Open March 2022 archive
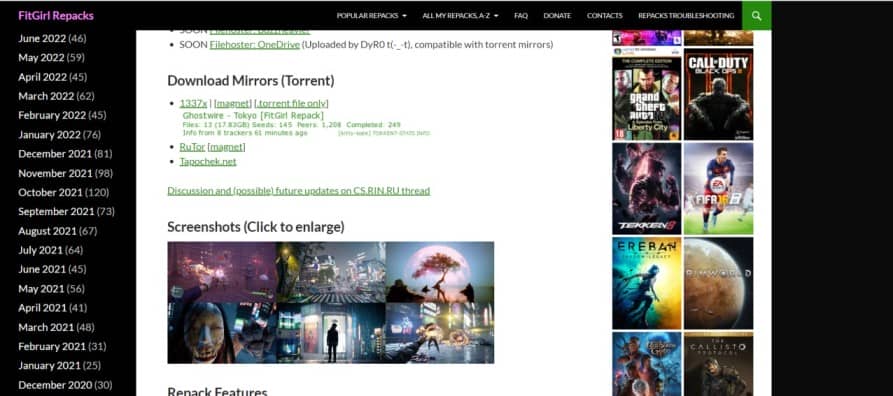Image resolution: width=893 pixels, height=396 pixels. (x=46, y=96)
